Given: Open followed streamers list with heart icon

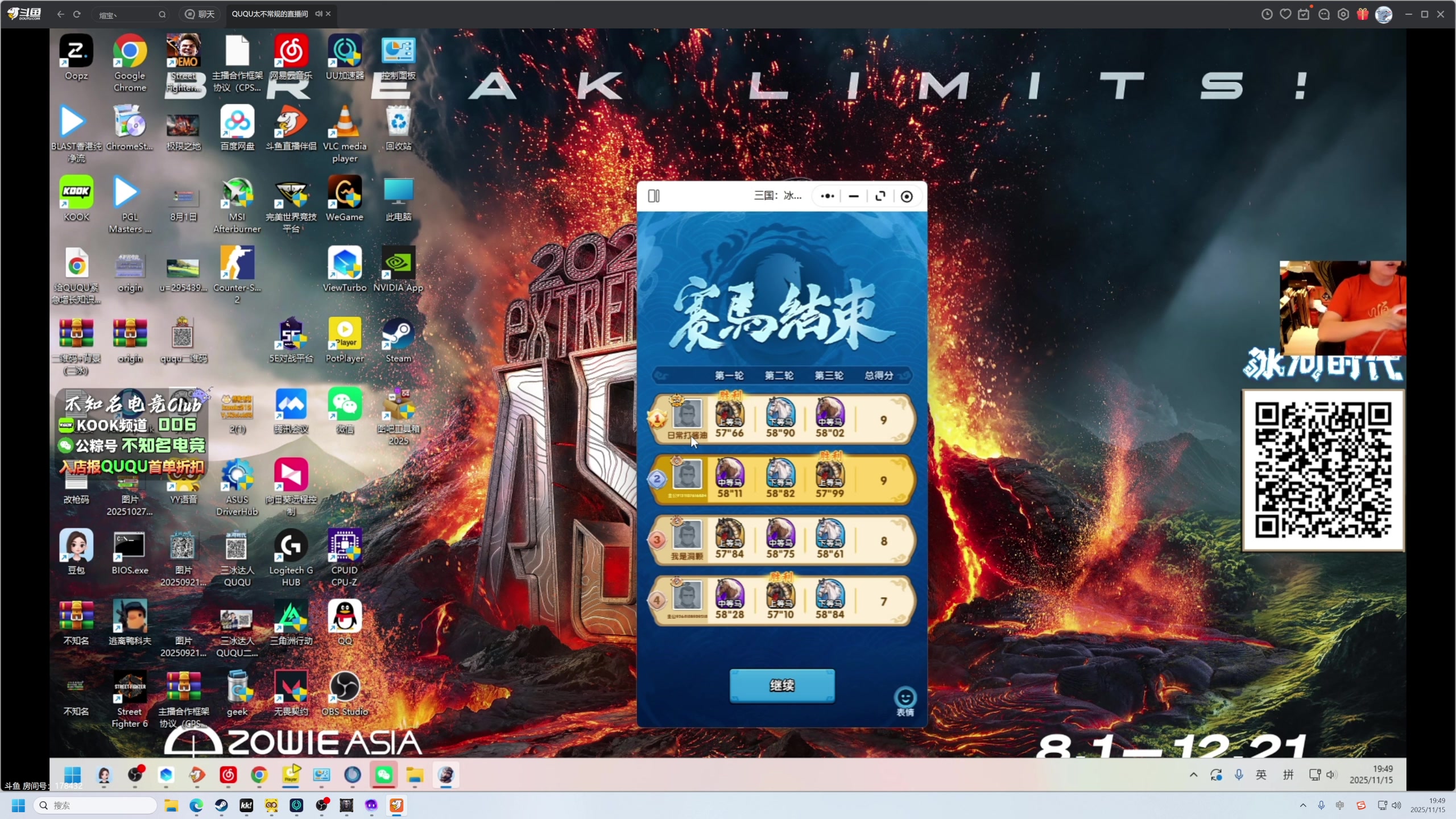Looking at the screenshot, I should coord(1285,14).
